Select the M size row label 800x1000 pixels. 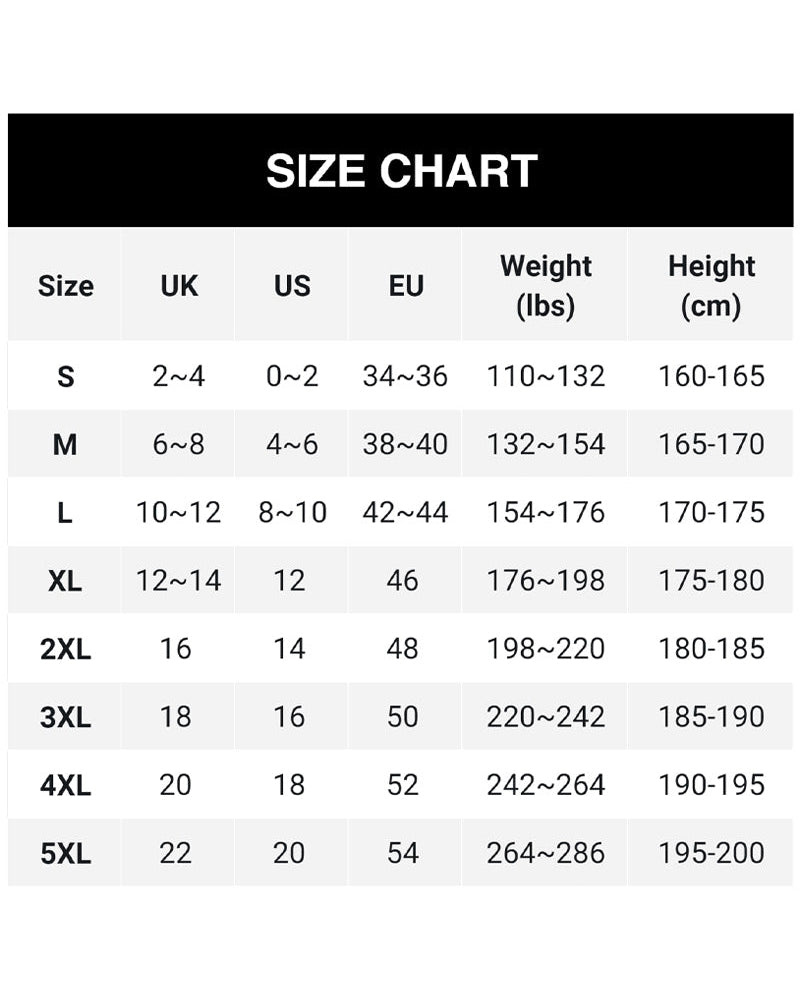(x=65, y=445)
